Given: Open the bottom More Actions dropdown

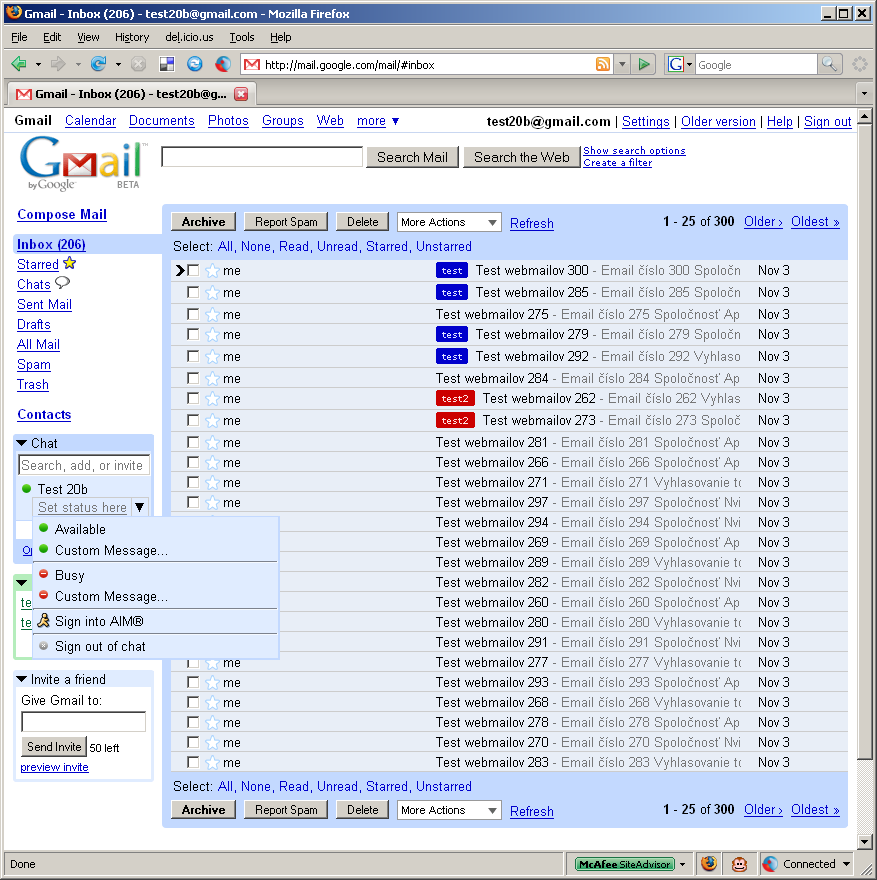Looking at the screenshot, I should 449,810.
